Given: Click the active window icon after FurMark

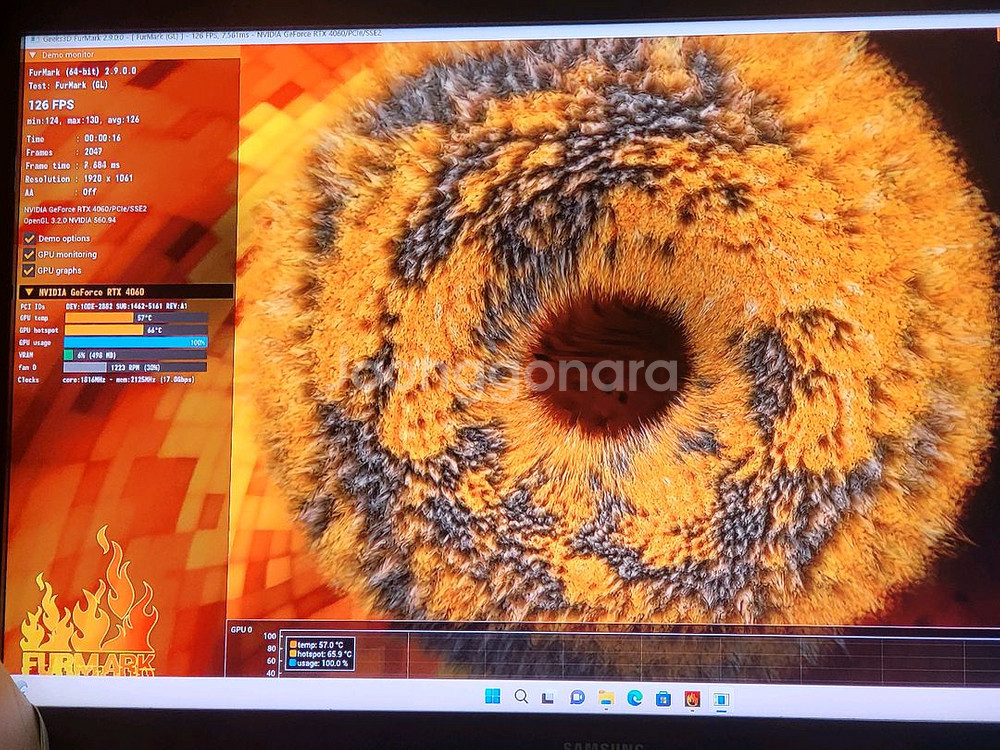Looking at the screenshot, I should point(721,700).
